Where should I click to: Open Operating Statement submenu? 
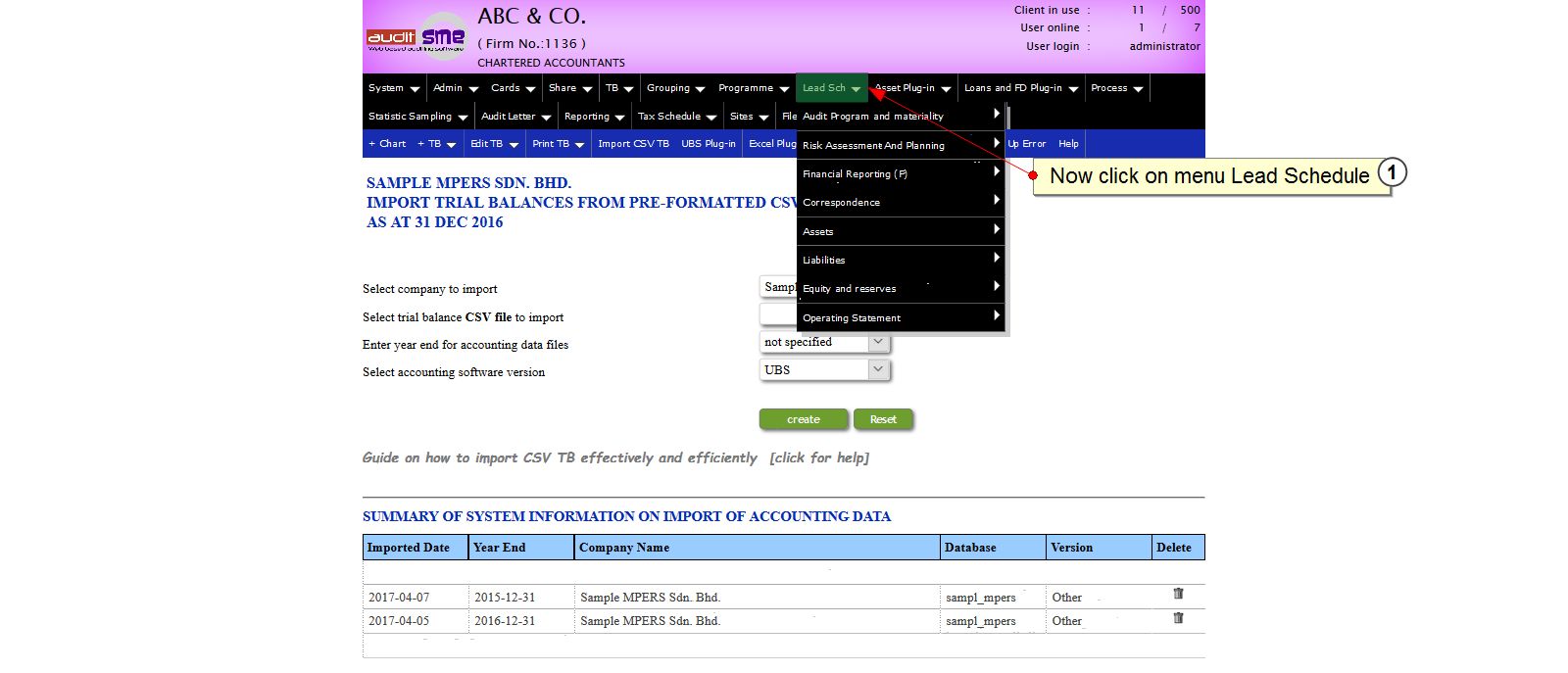(901, 317)
